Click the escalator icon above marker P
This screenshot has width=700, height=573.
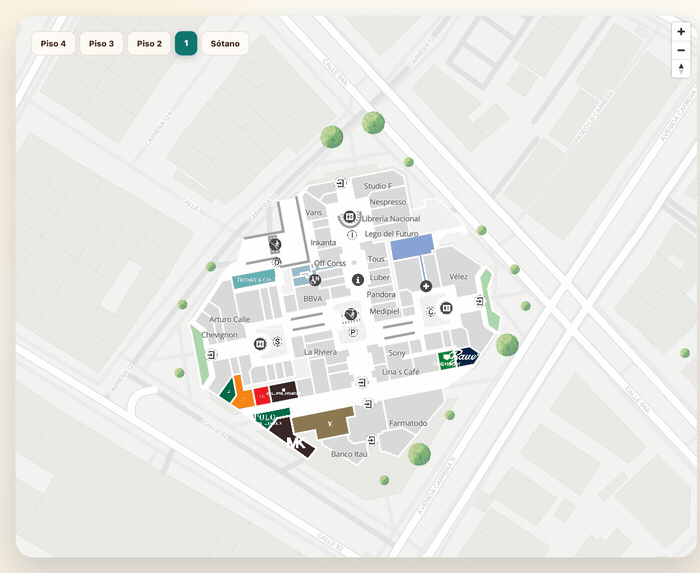coord(351,314)
